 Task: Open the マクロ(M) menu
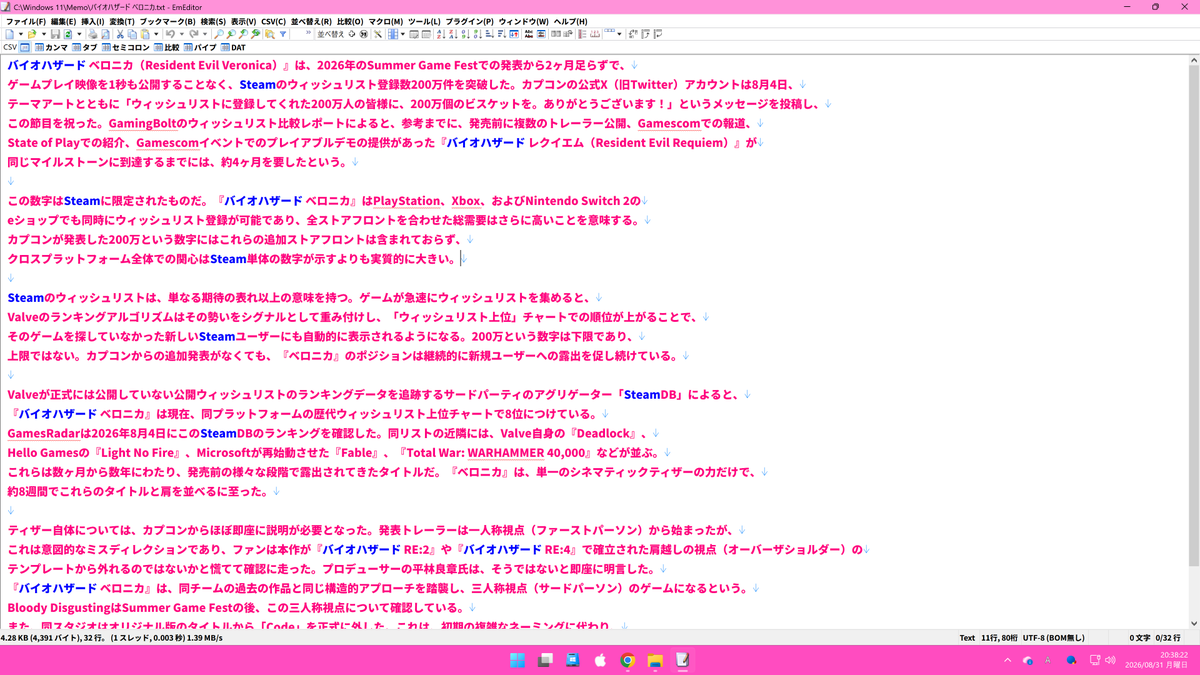coord(385,21)
